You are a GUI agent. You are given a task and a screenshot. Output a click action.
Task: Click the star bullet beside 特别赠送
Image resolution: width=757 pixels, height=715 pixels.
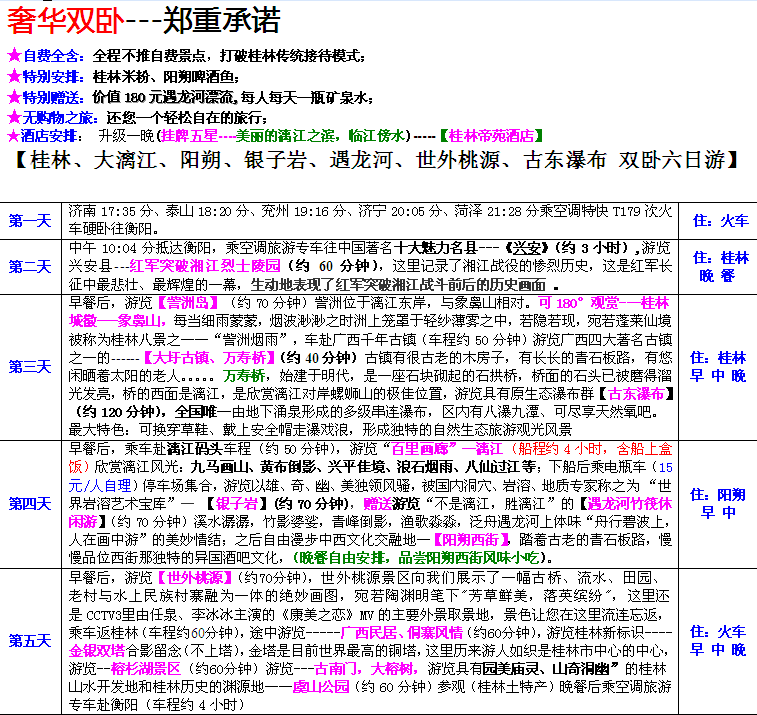coord(13,97)
